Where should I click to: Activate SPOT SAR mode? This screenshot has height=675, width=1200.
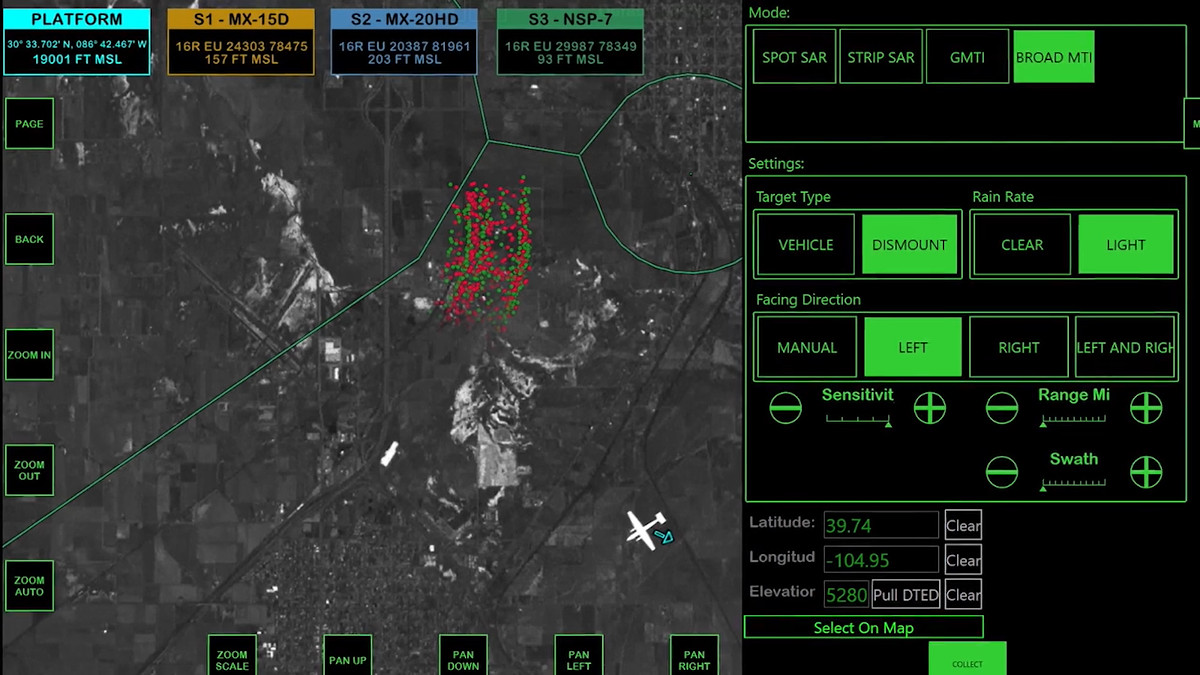793,57
